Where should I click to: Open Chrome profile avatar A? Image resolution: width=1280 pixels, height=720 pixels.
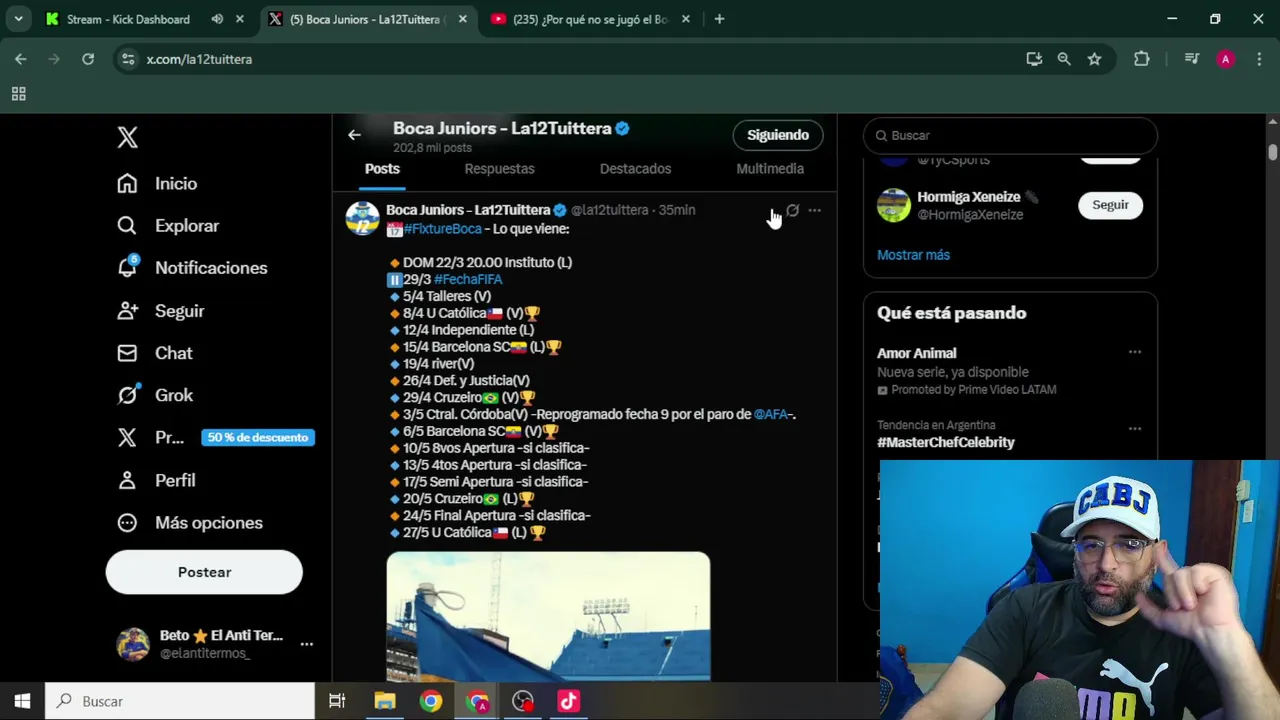click(x=1225, y=59)
